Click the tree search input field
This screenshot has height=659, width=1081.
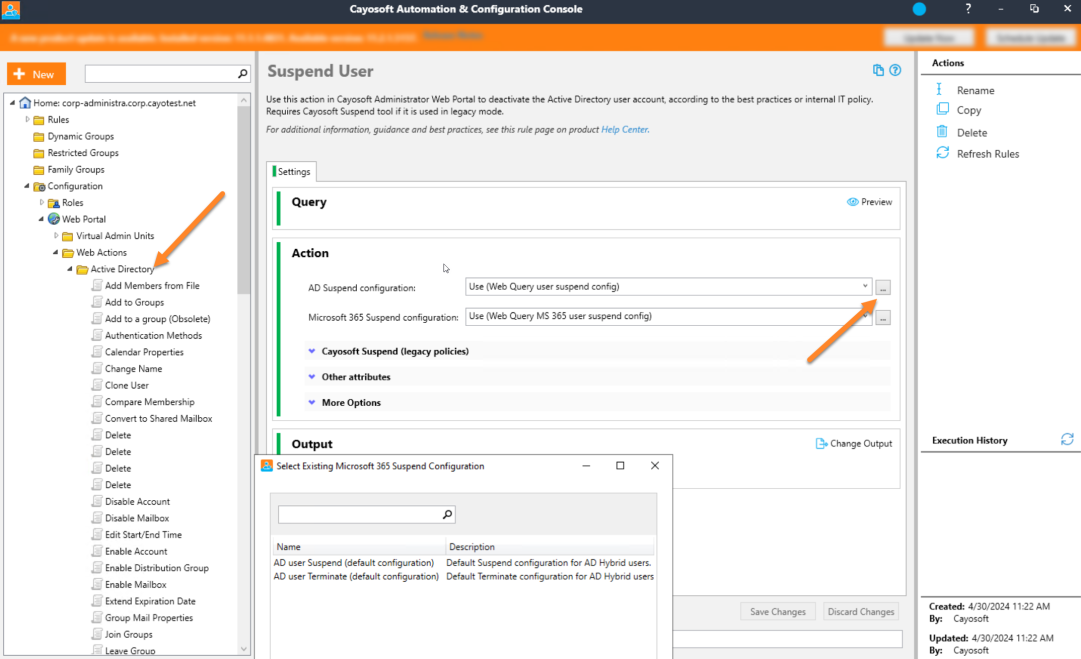pyautogui.click(x=161, y=74)
